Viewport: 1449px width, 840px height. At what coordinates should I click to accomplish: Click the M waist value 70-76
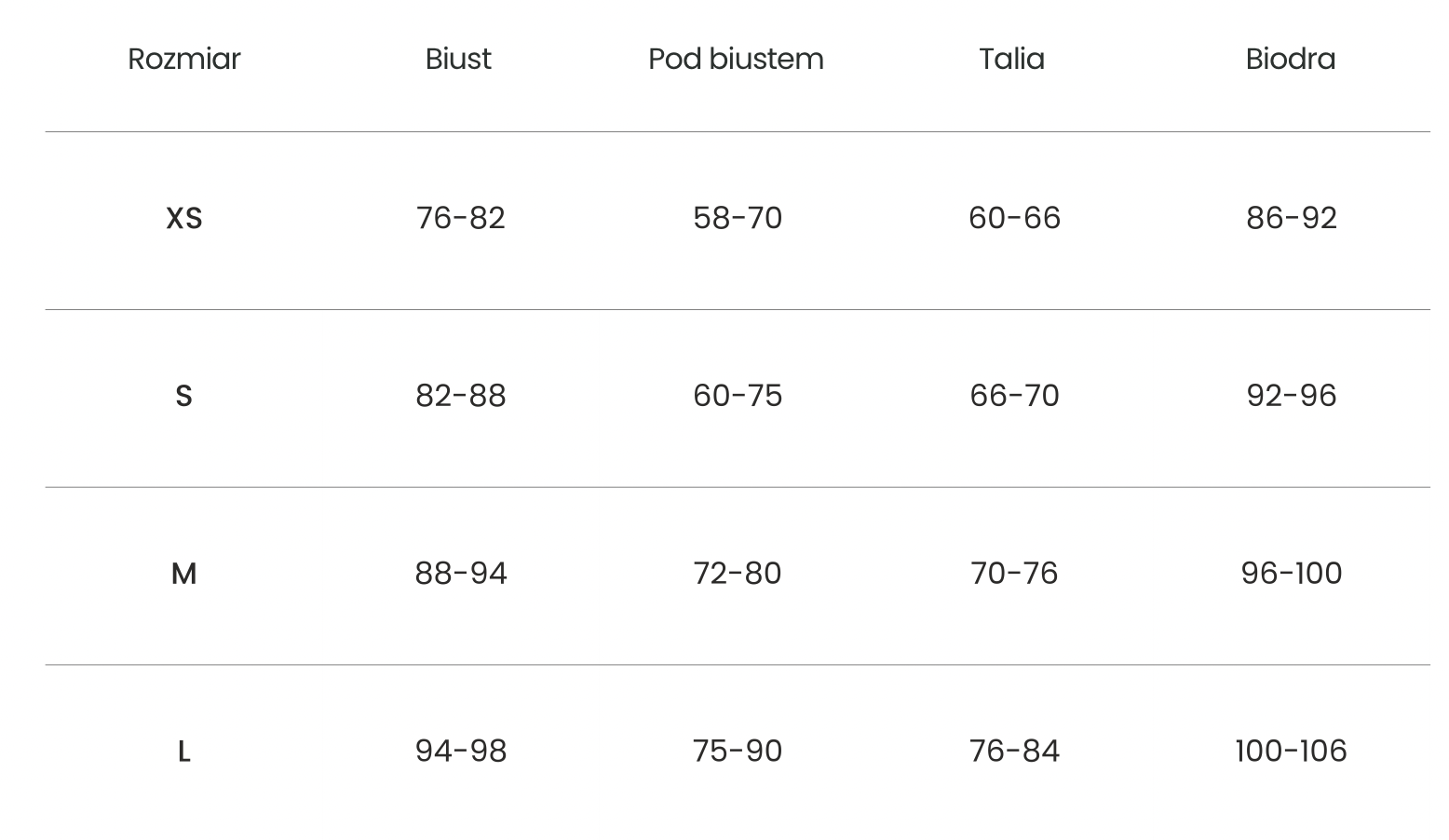1014,573
